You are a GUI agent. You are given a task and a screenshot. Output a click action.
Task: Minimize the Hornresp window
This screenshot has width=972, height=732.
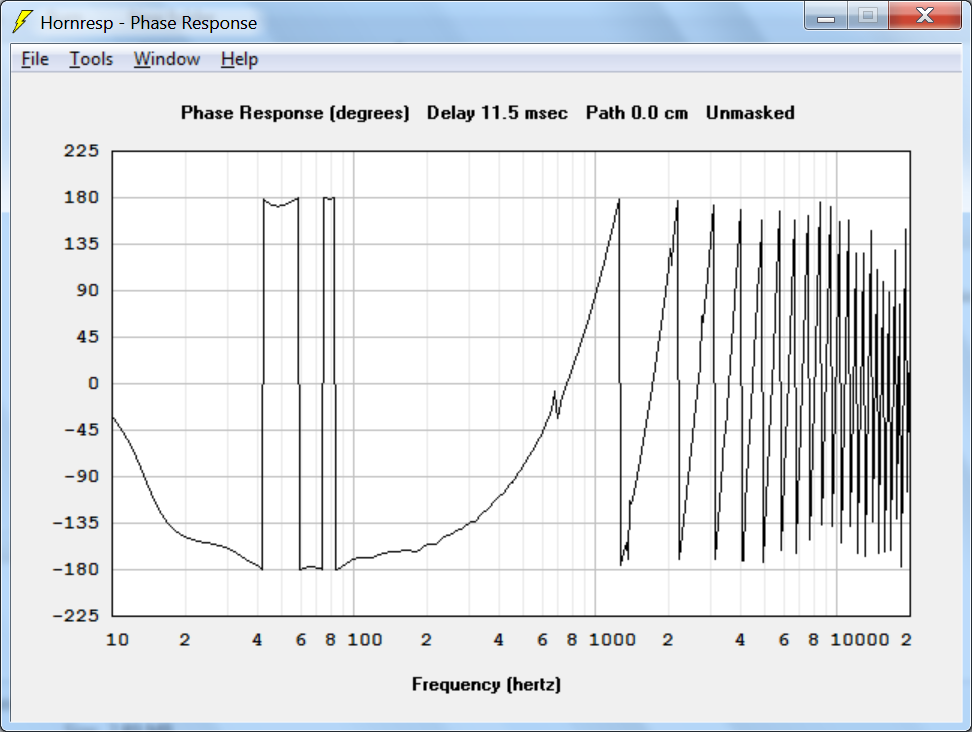point(826,15)
